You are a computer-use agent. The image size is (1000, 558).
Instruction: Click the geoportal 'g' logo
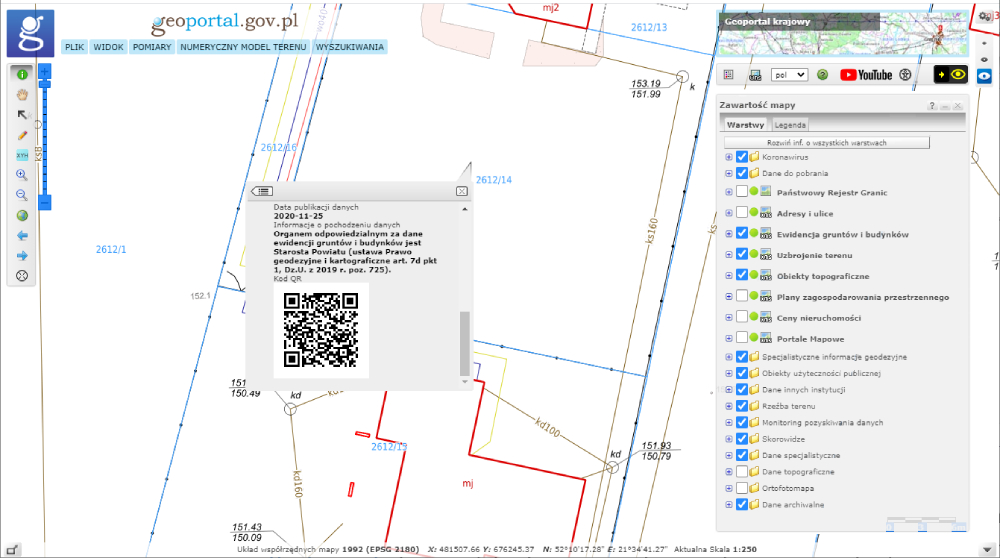pyautogui.click(x=30, y=33)
